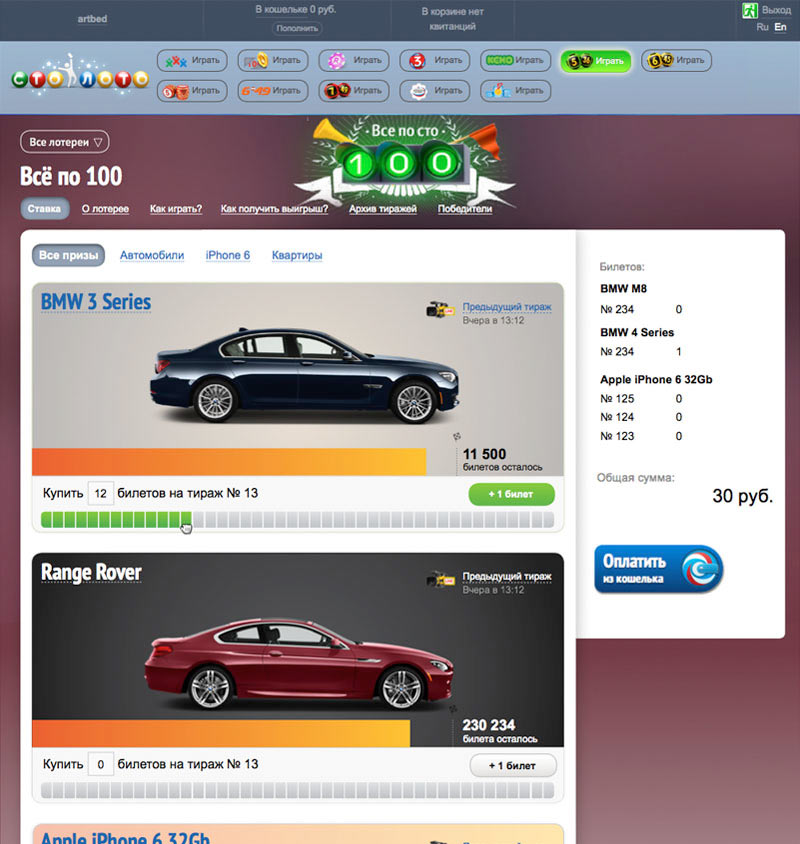Switch language to En
This screenshot has height=844, width=800.
(781, 27)
